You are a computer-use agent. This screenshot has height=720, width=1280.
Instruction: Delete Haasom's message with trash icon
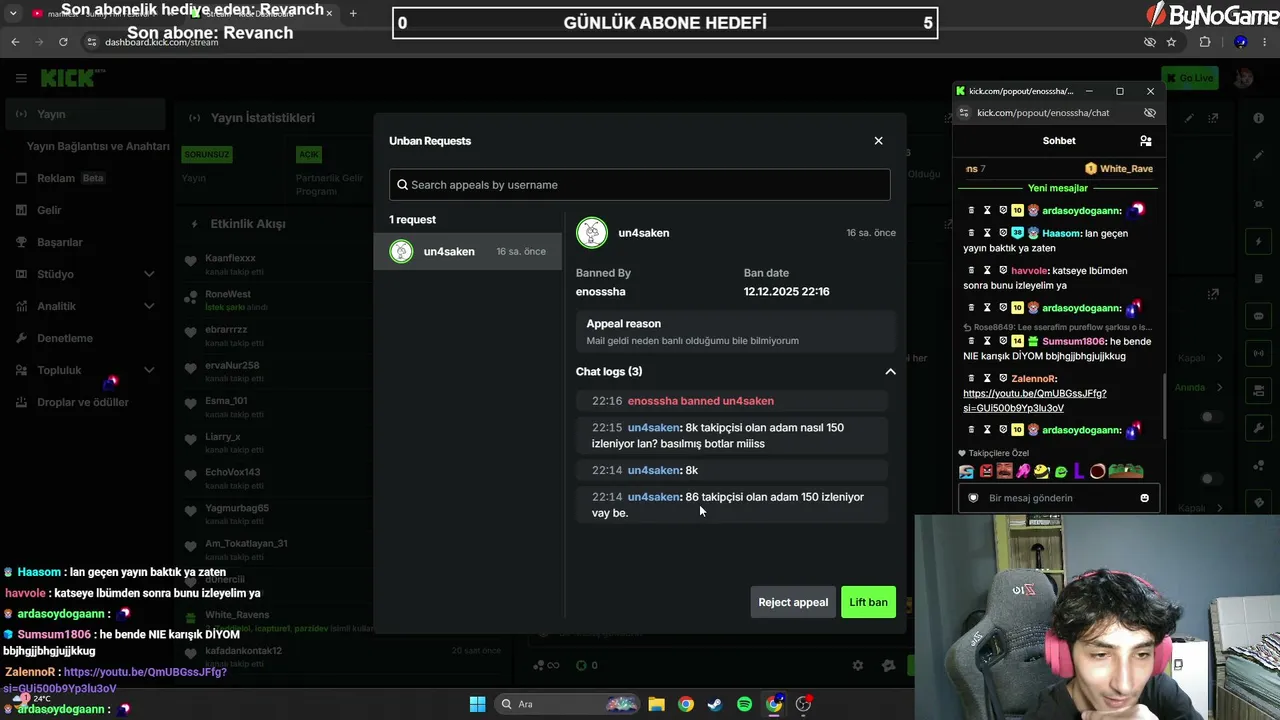pos(971,233)
